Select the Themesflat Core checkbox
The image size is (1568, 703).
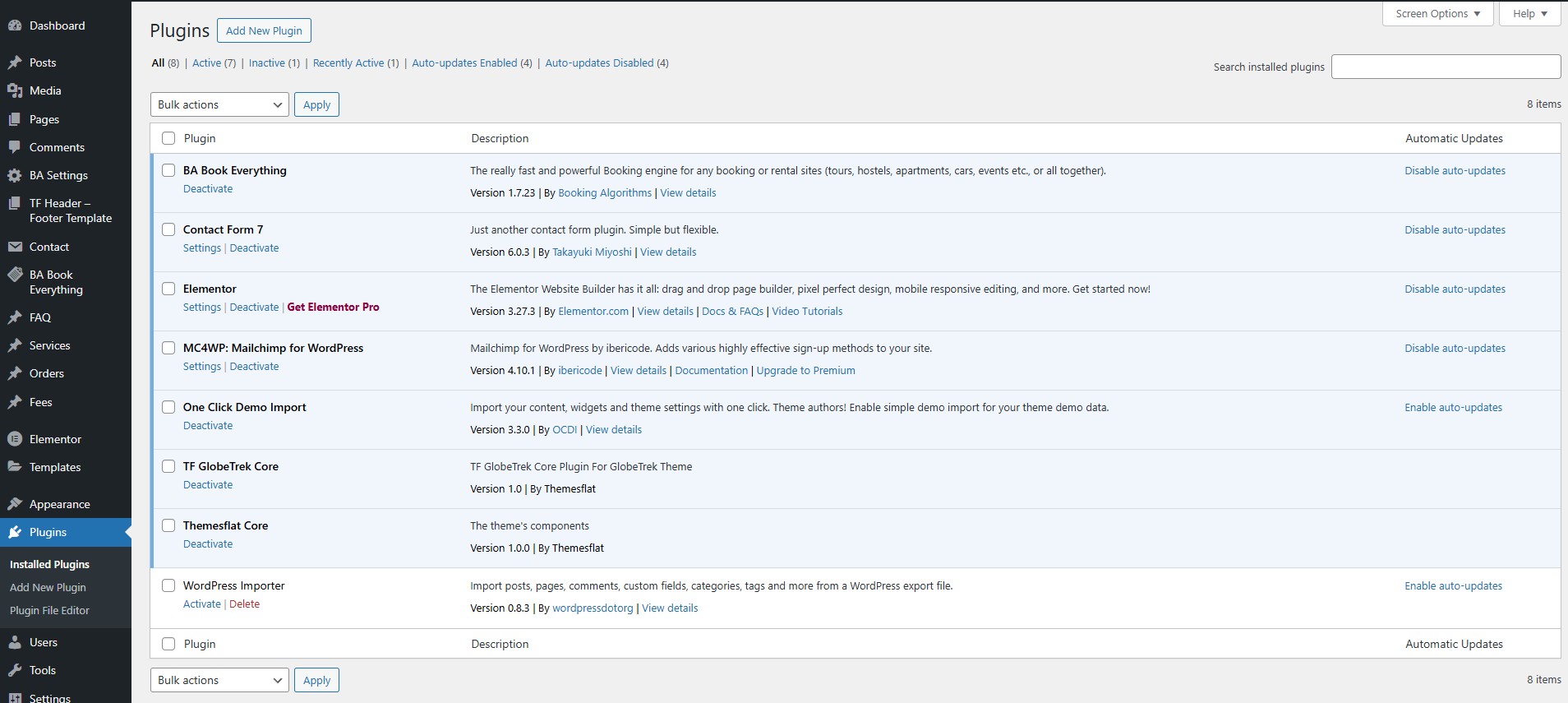coord(168,525)
